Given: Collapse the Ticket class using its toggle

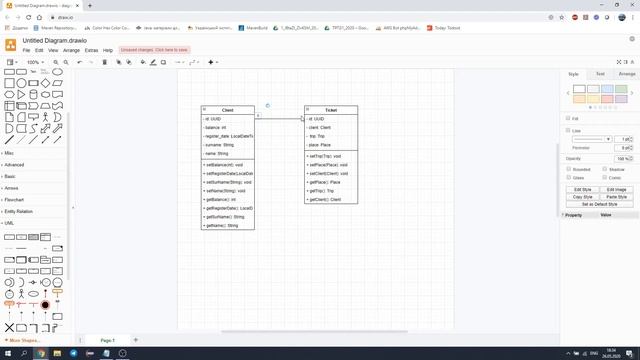Looking at the screenshot, I should click(x=308, y=109).
